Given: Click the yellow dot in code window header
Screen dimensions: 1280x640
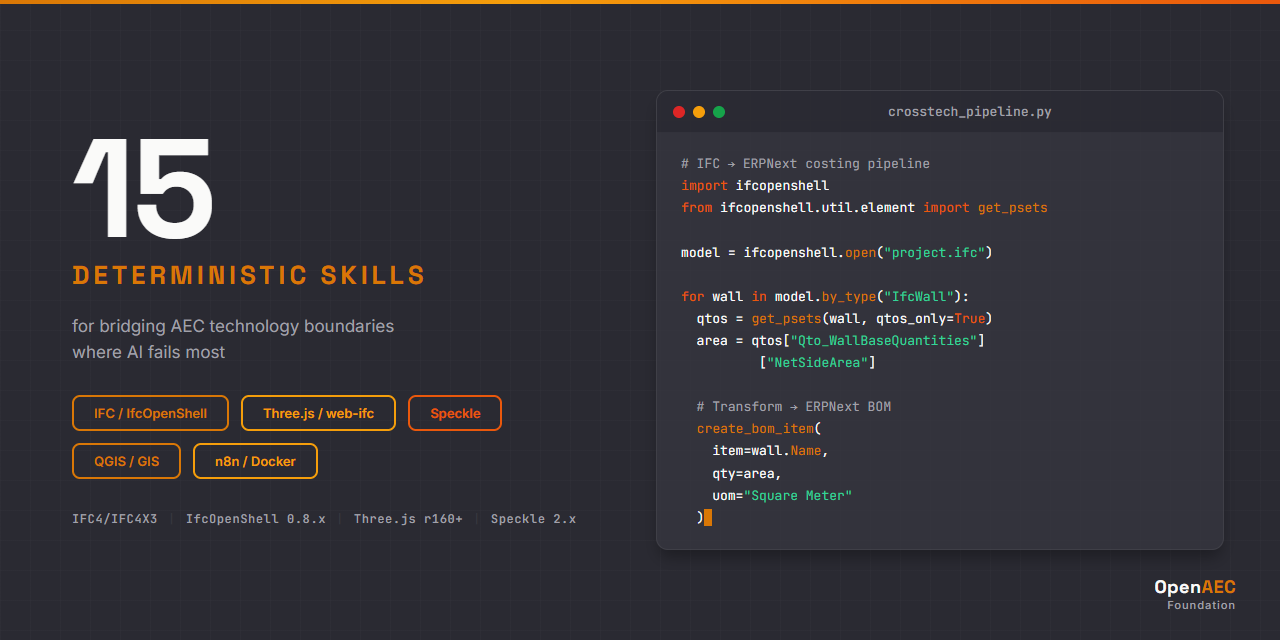Looking at the screenshot, I should 699,112.
